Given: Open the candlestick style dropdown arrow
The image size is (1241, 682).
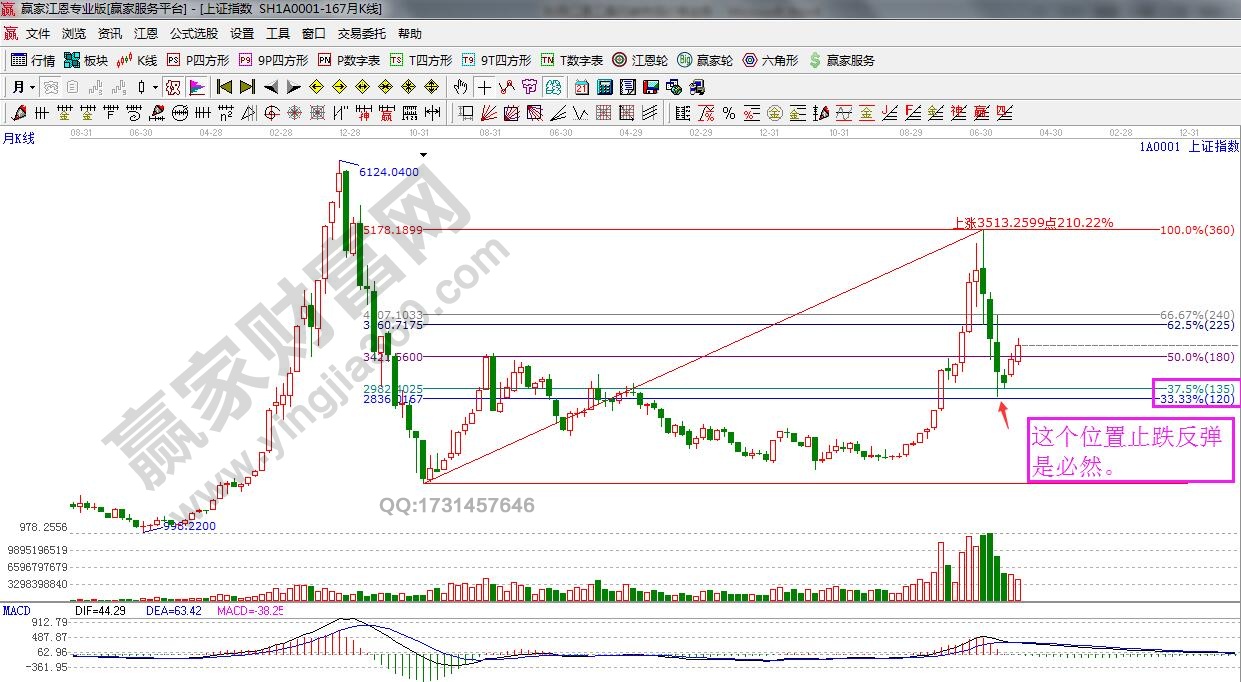Looking at the screenshot, I should (155, 87).
